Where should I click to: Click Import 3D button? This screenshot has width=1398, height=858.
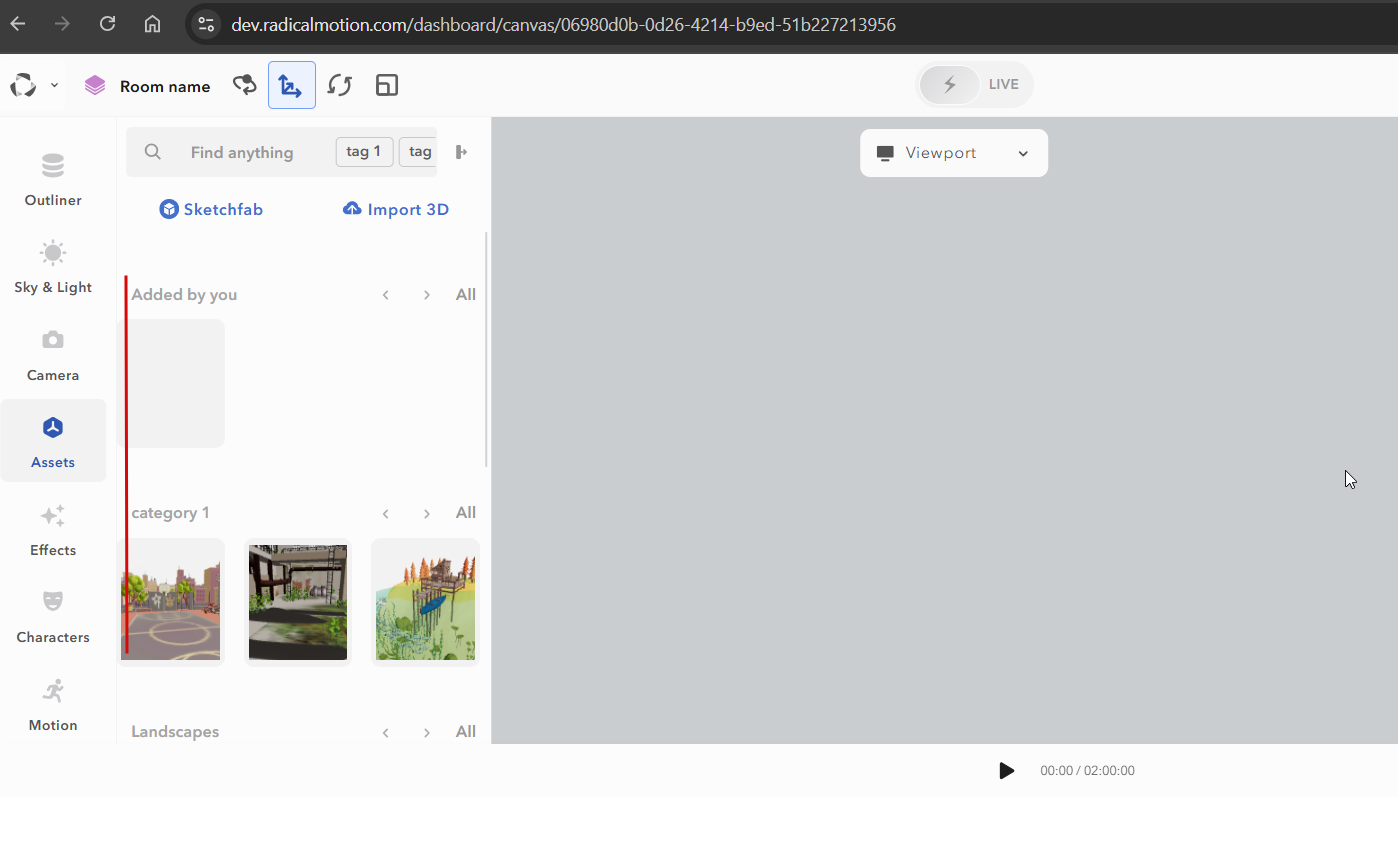point(396,210)
